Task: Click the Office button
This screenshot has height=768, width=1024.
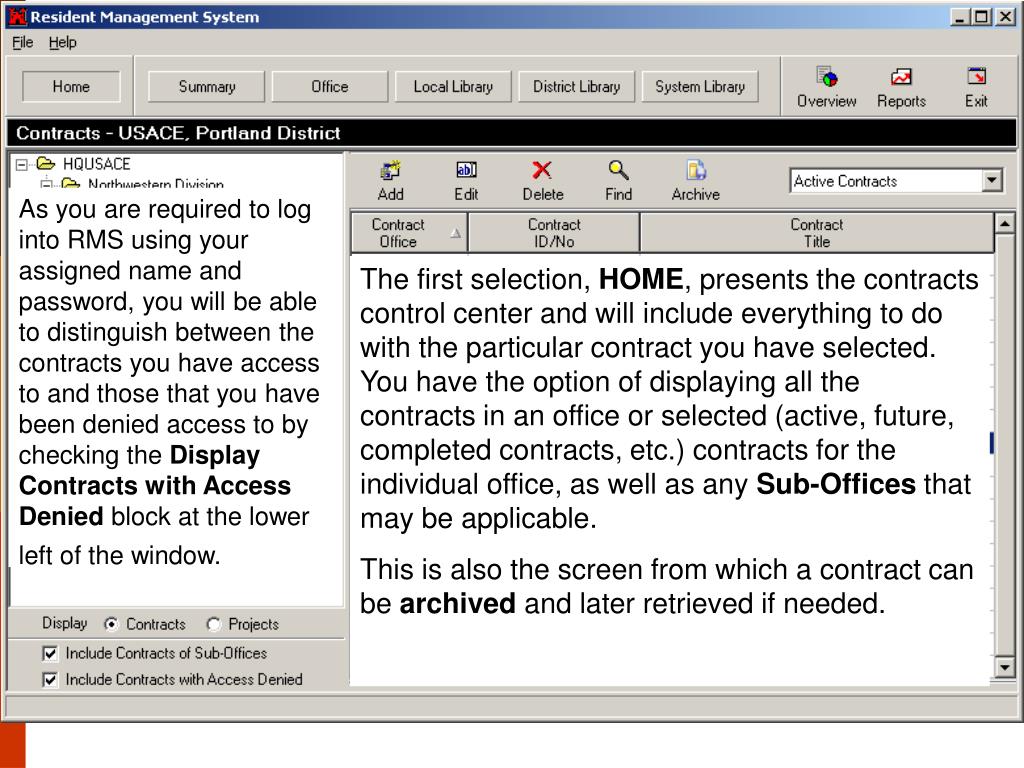Action: [x=329, y=86]
